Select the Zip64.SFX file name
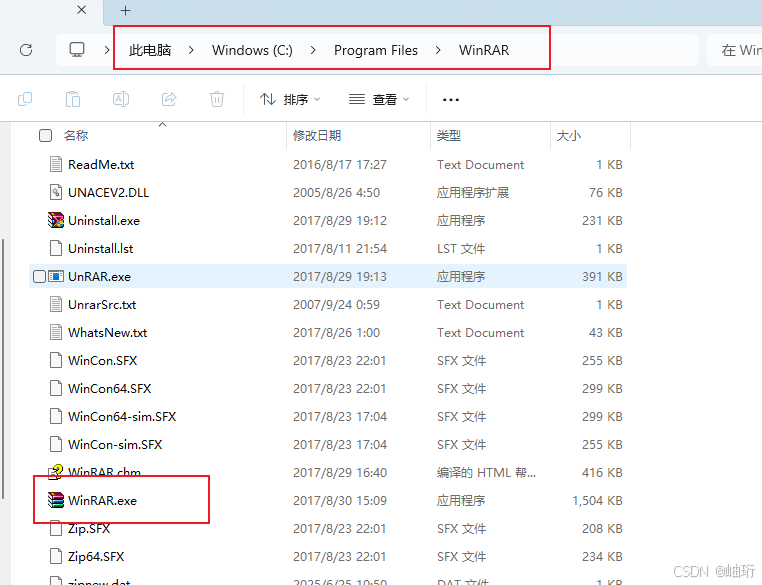 [96, 557]
